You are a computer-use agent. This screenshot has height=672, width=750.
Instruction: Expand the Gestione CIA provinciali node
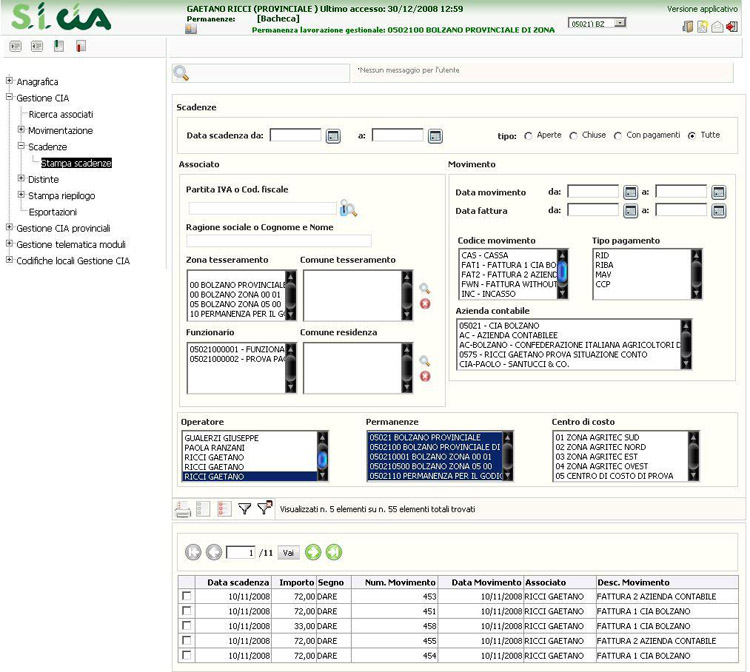click(9, 227)
